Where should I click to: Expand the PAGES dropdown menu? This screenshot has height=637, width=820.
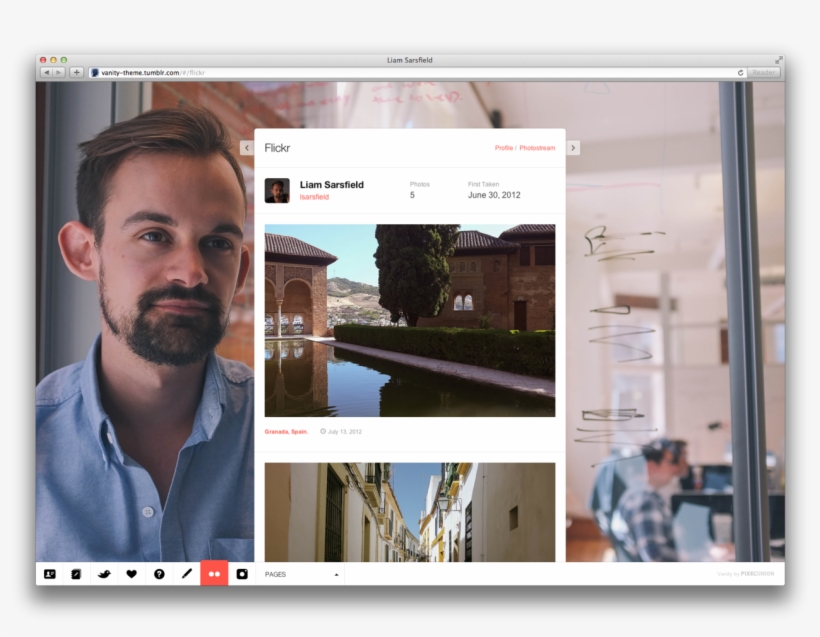pos(300,575)
